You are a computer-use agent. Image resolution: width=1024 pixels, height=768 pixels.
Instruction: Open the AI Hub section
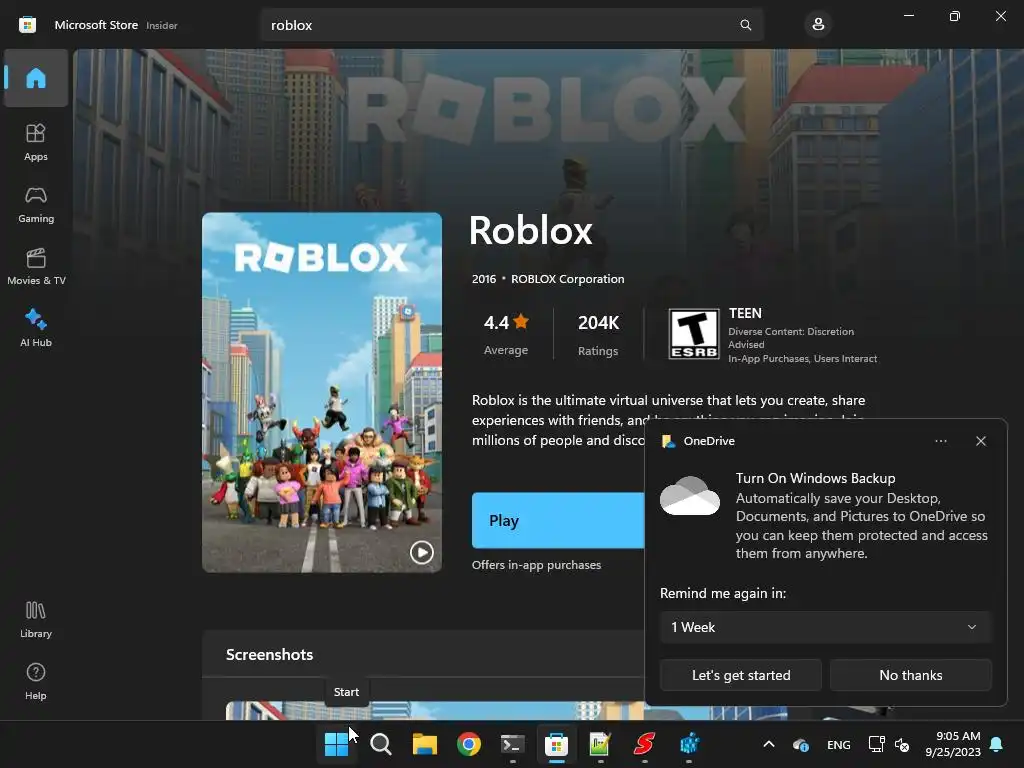[x=36, y=328]
